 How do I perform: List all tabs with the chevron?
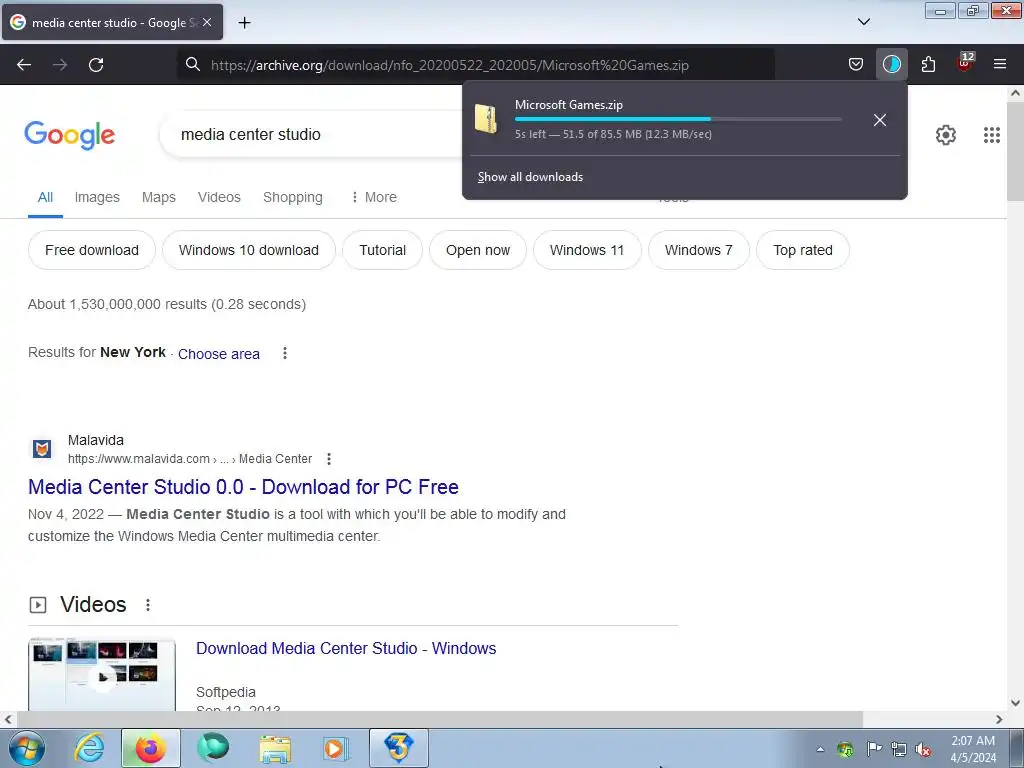pos(863,22)
